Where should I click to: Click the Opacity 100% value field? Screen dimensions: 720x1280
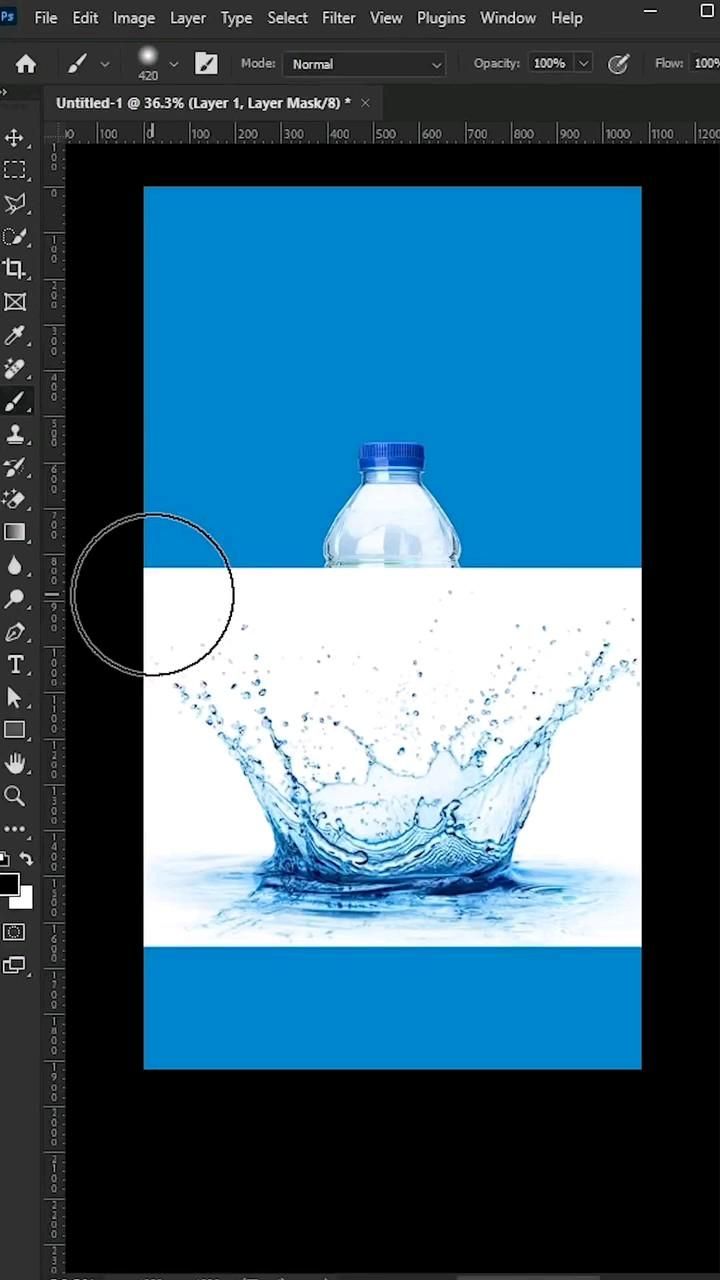pos(549,64)
